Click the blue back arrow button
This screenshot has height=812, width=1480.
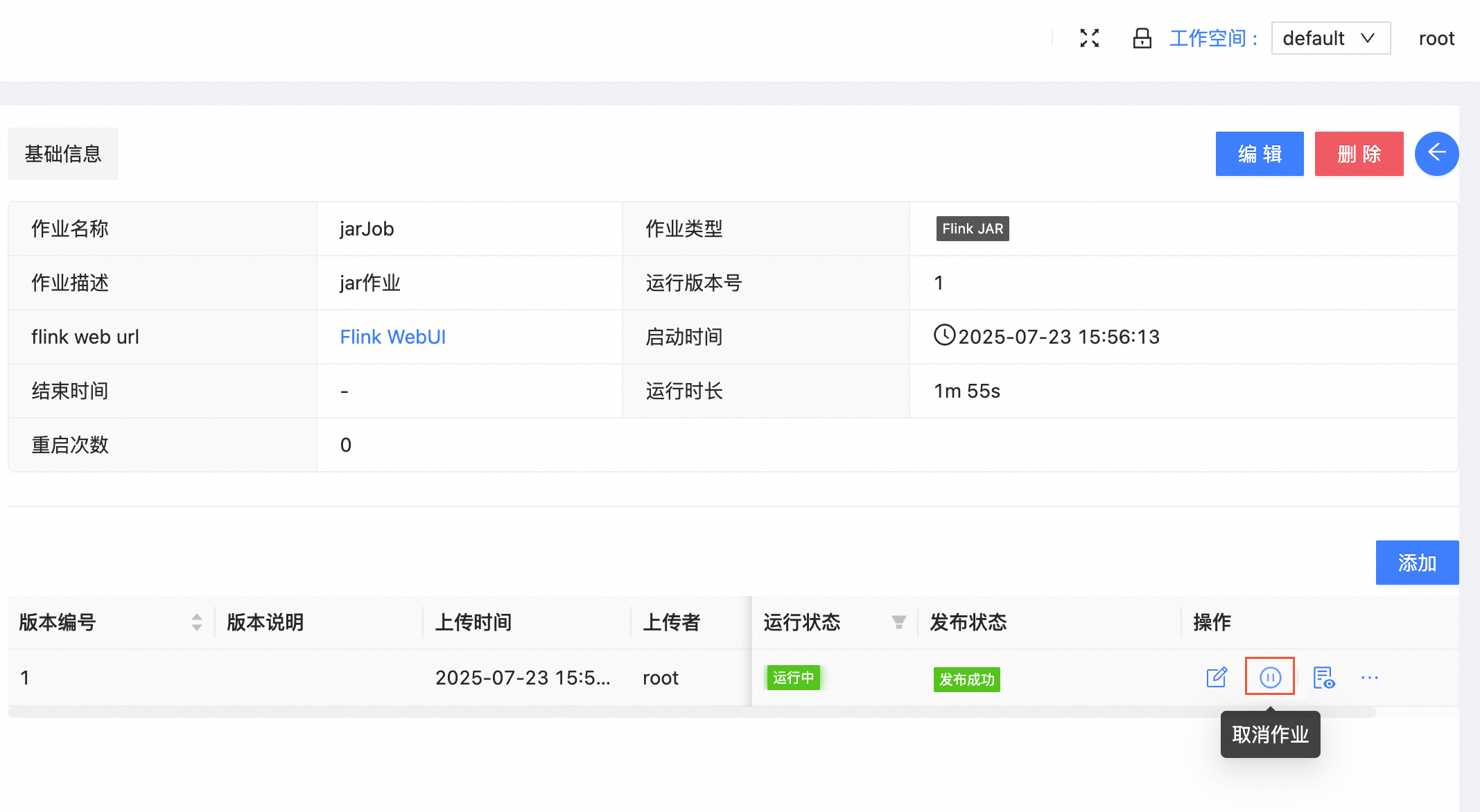1436,153
